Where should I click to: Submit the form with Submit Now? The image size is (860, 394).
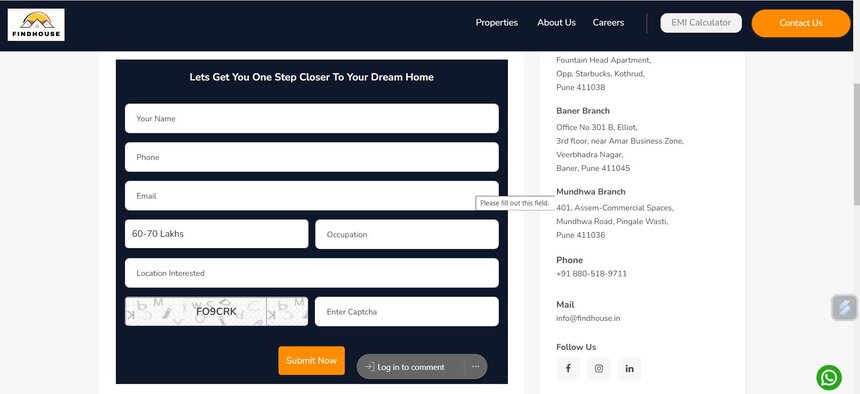312,361
